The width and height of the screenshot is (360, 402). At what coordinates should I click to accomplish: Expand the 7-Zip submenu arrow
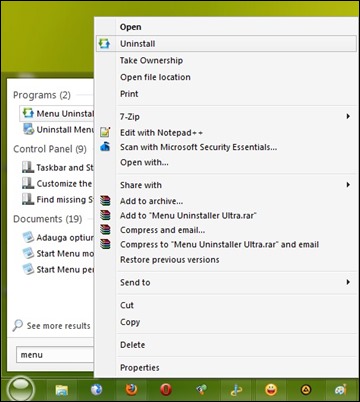(348, 116)
